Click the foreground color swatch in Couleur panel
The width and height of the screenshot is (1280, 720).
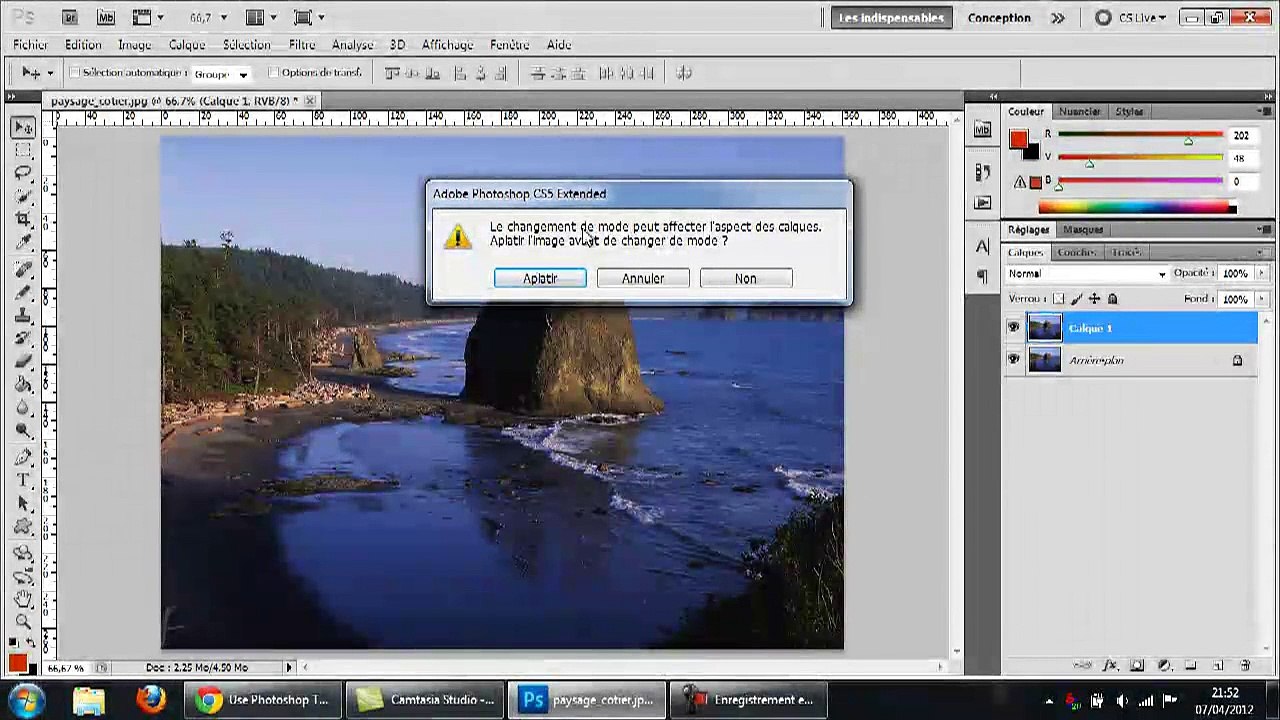[1018, 140]
